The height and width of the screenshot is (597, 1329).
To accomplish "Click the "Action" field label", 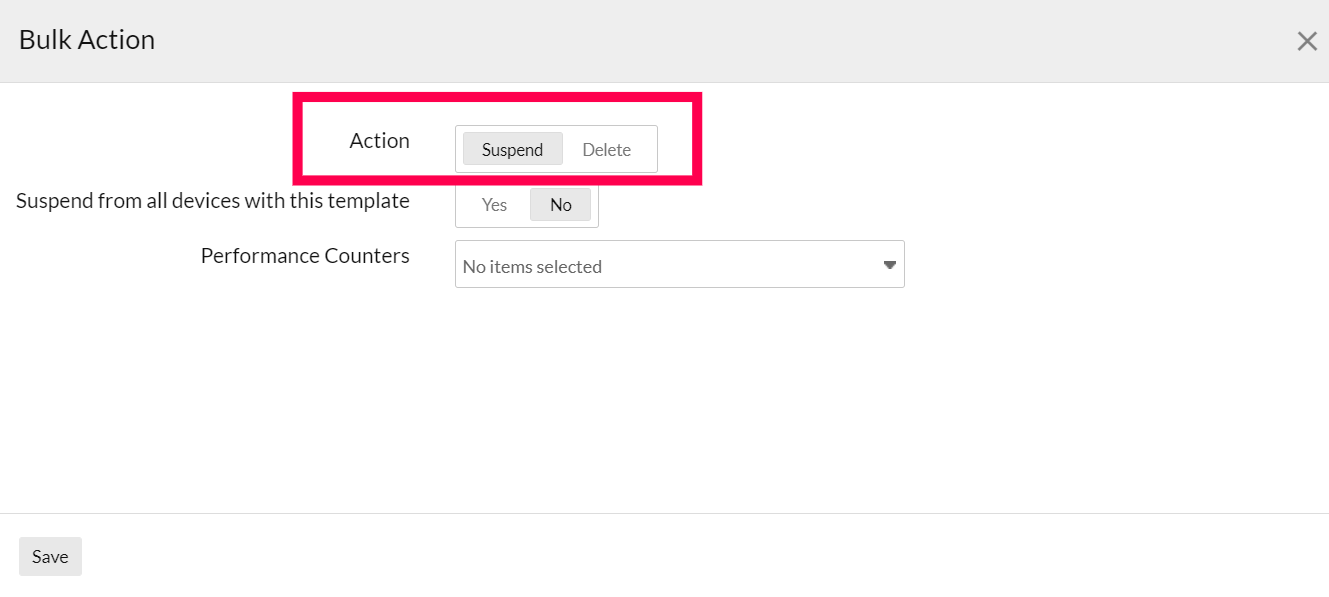I will [379, 141].
